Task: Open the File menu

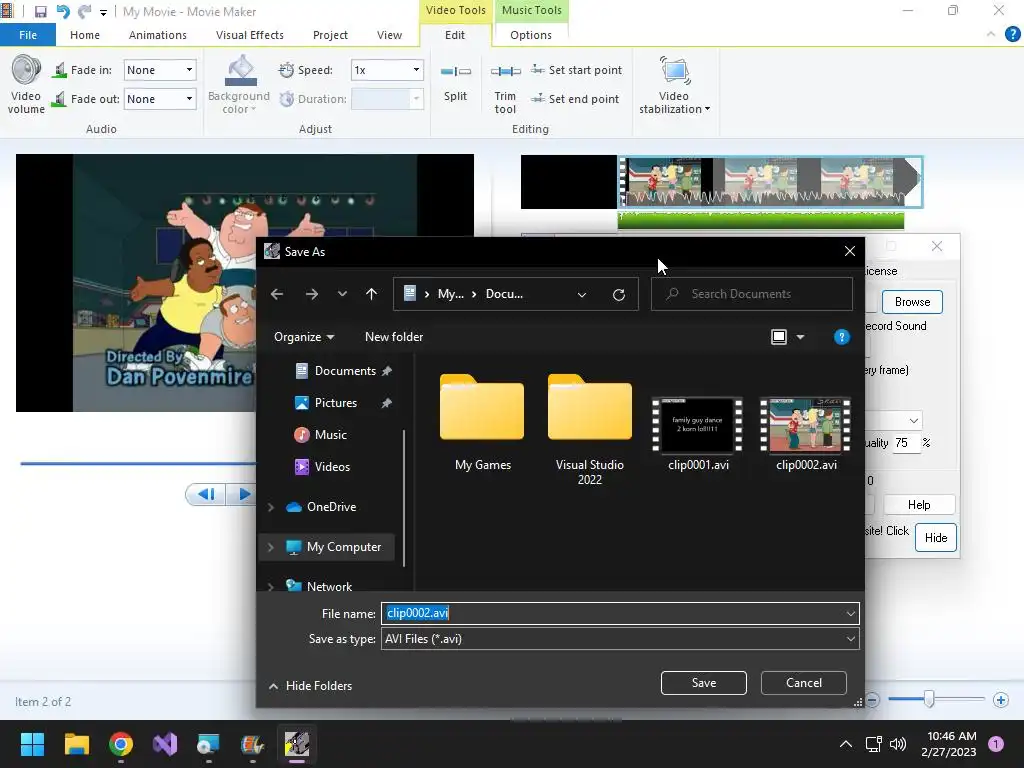Action: click(28, 35)
